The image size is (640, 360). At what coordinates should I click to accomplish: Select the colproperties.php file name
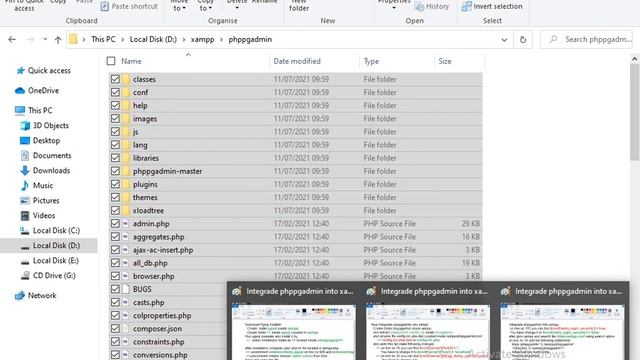(162, 316)
